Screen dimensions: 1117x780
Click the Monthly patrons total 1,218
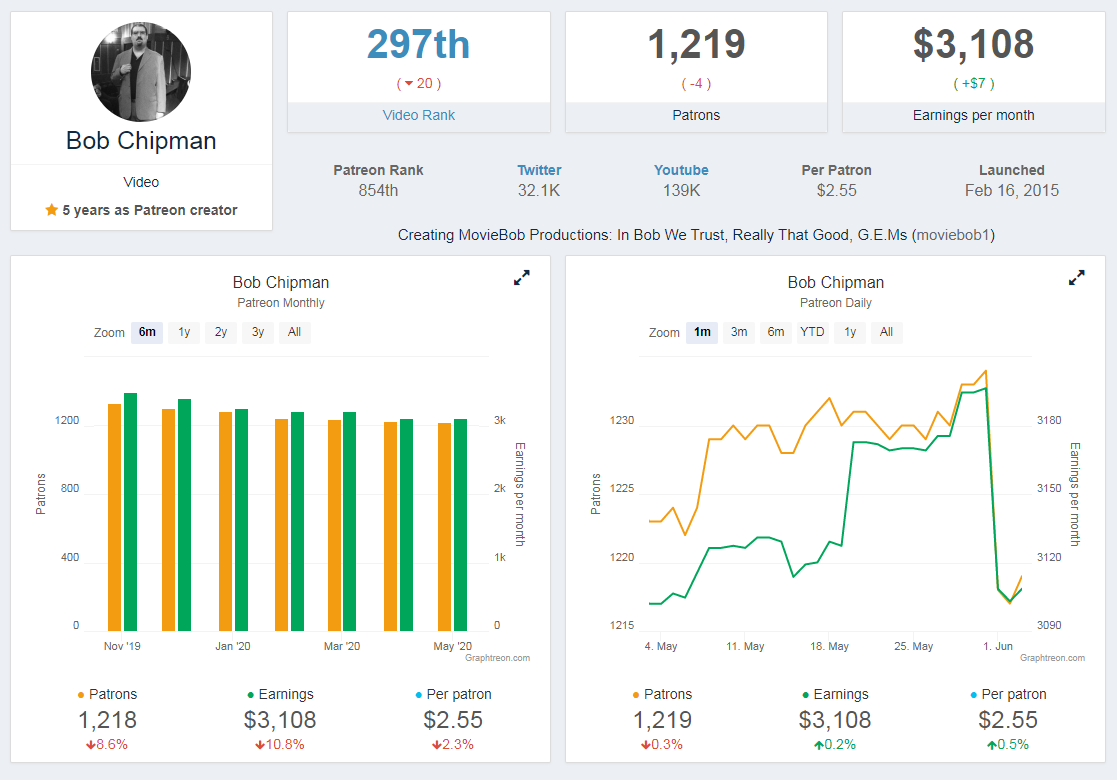pos(107,720)
